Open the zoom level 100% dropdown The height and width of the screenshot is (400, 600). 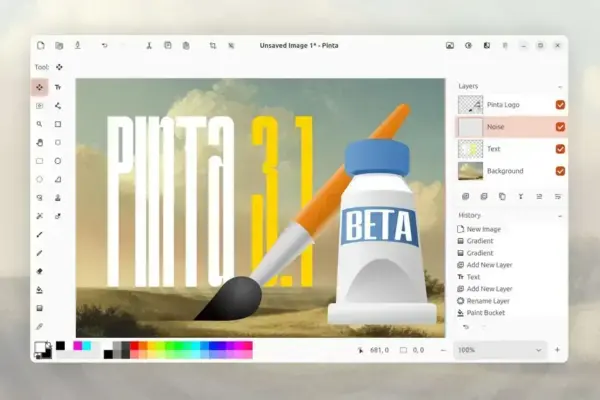click(x=500, y=350)
